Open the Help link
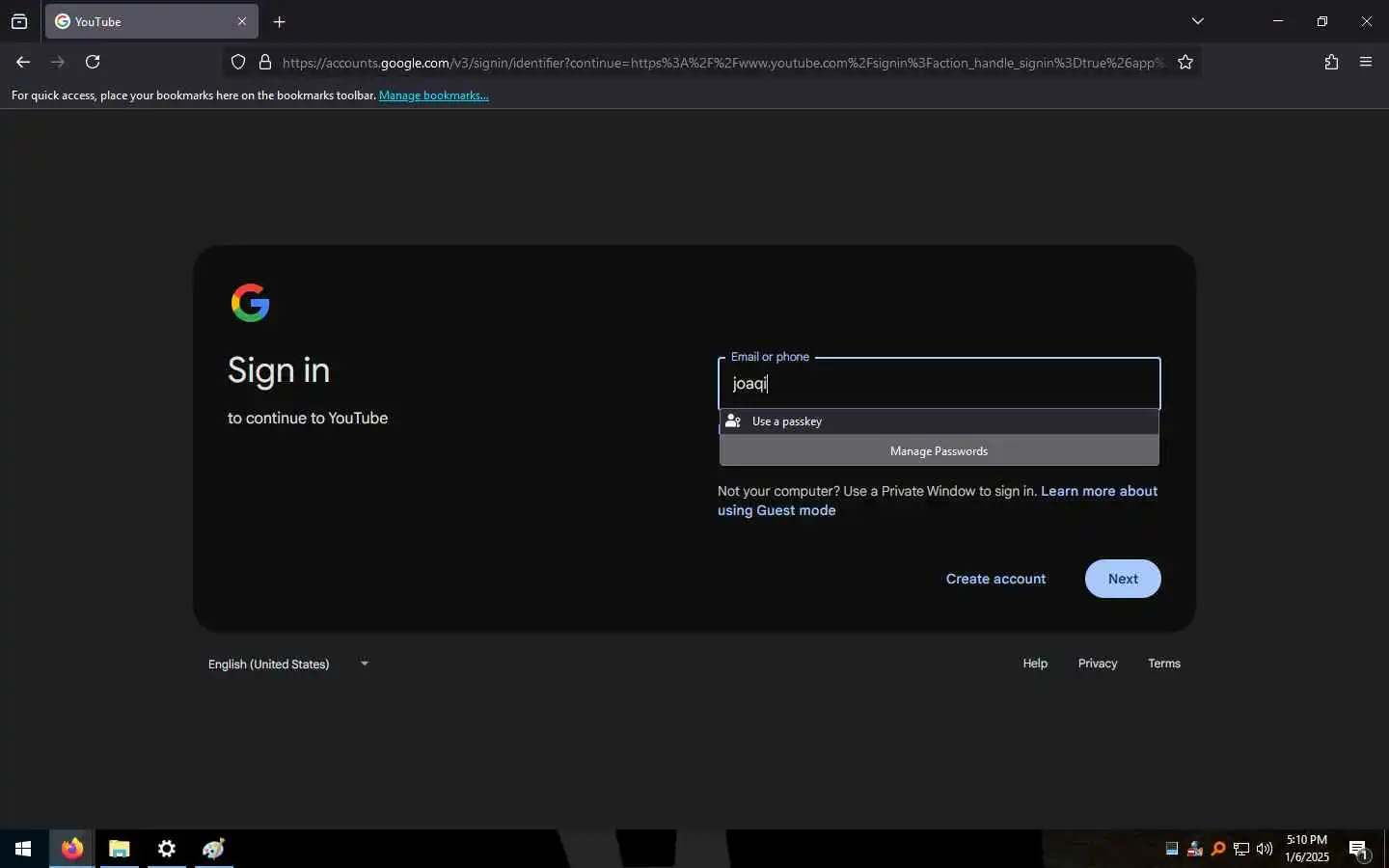This screenshot has height=868, width=1389. 1035,664
